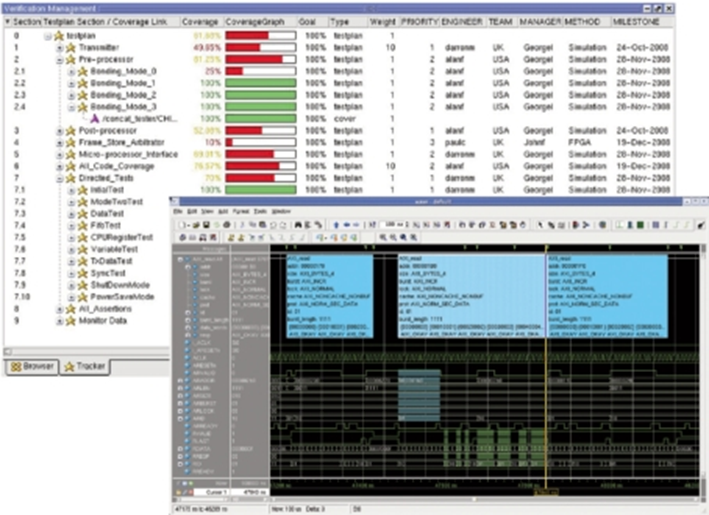Screen dimensions: 709x515
Task: Click the star icon beside All_Assertions
Action: 70,309
